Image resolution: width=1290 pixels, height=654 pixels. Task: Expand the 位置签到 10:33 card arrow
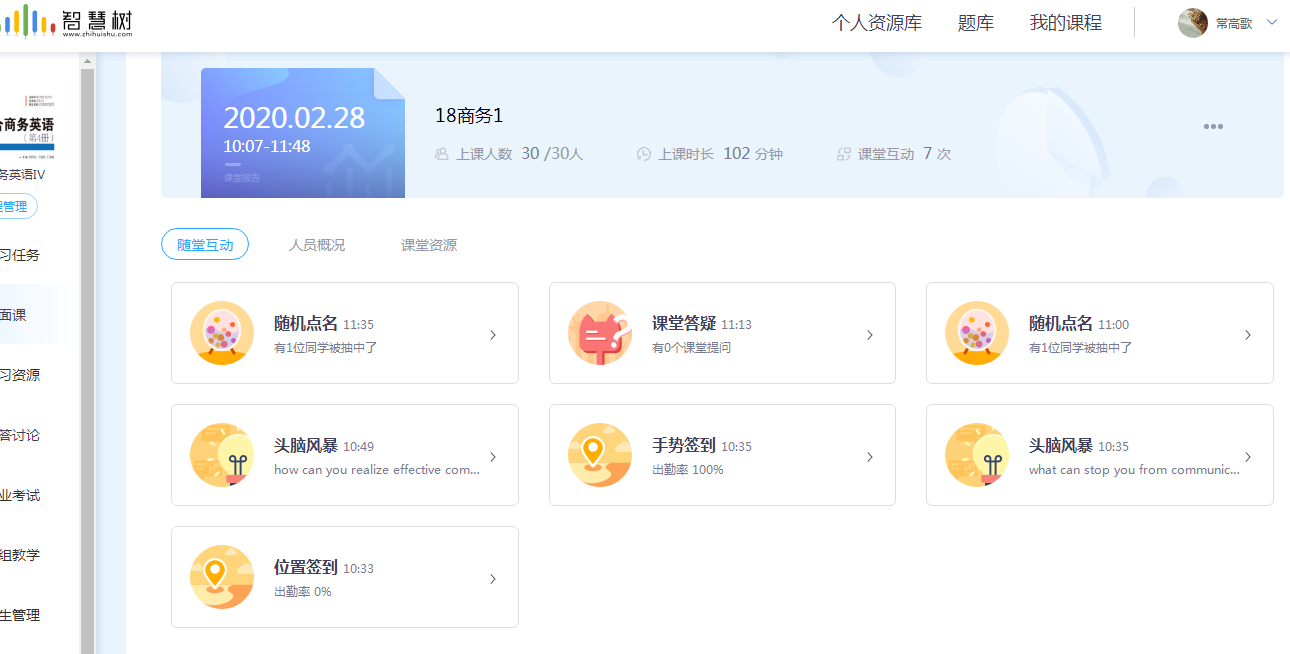coord(493,579)
